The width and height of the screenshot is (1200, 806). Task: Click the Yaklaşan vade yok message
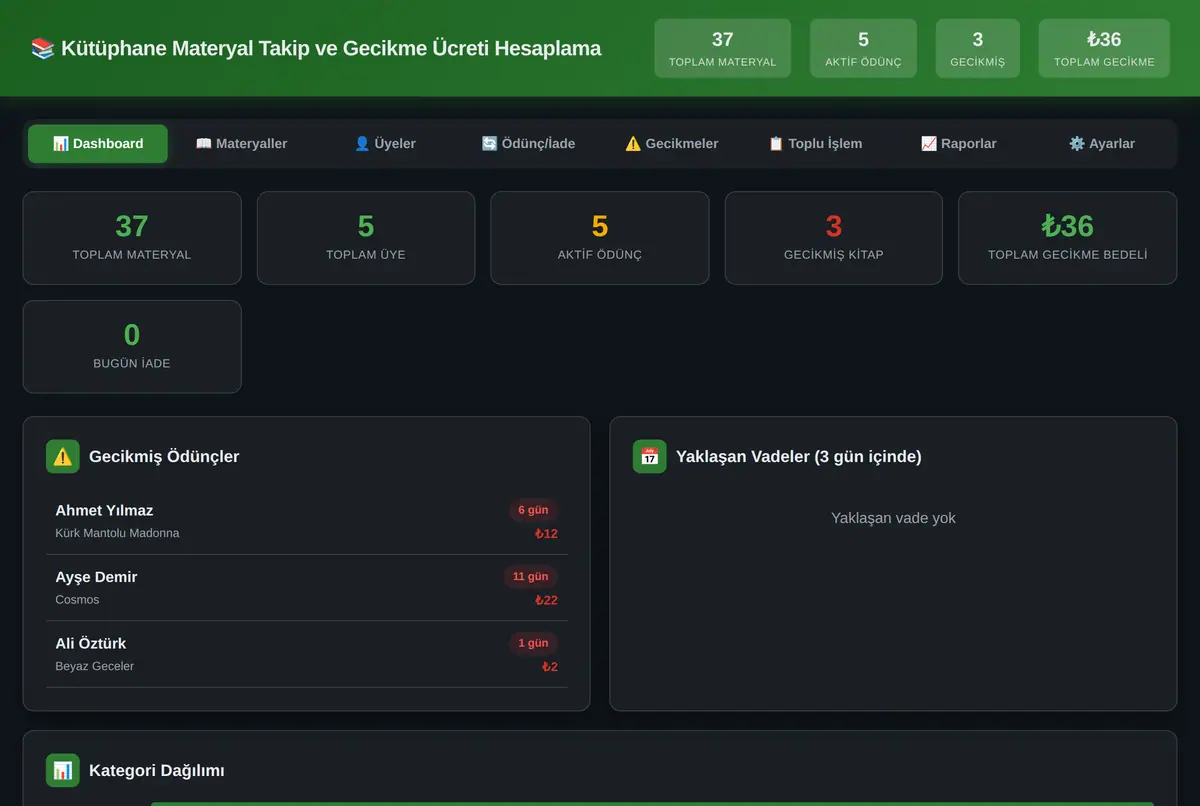tap(893, 518)
